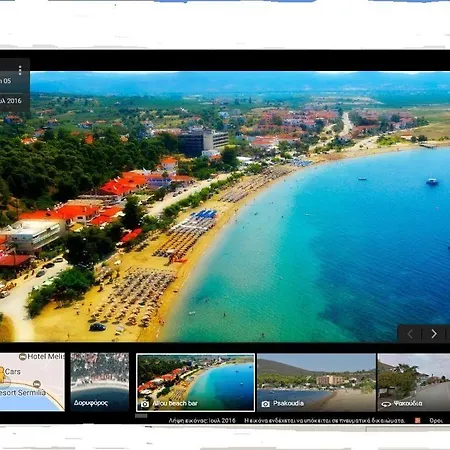The height and width of the screenshot is (450, 450).
Task: Click the Όροι terms link
Action: pyautogui.click(x=436, y=421)
